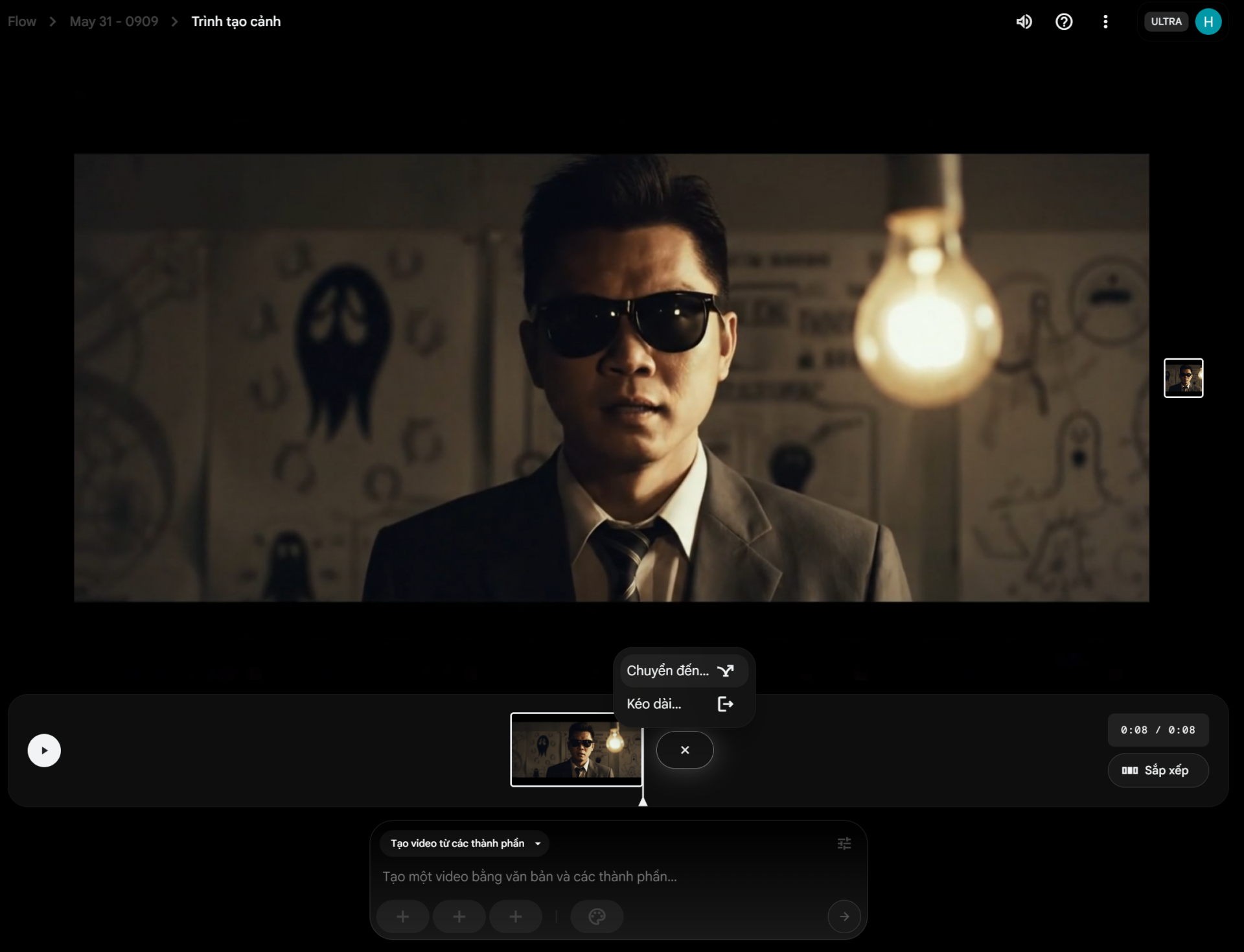Add third ingredient with the plus button
This screenshot has height=952, width=1244.
tap(515, 916)
